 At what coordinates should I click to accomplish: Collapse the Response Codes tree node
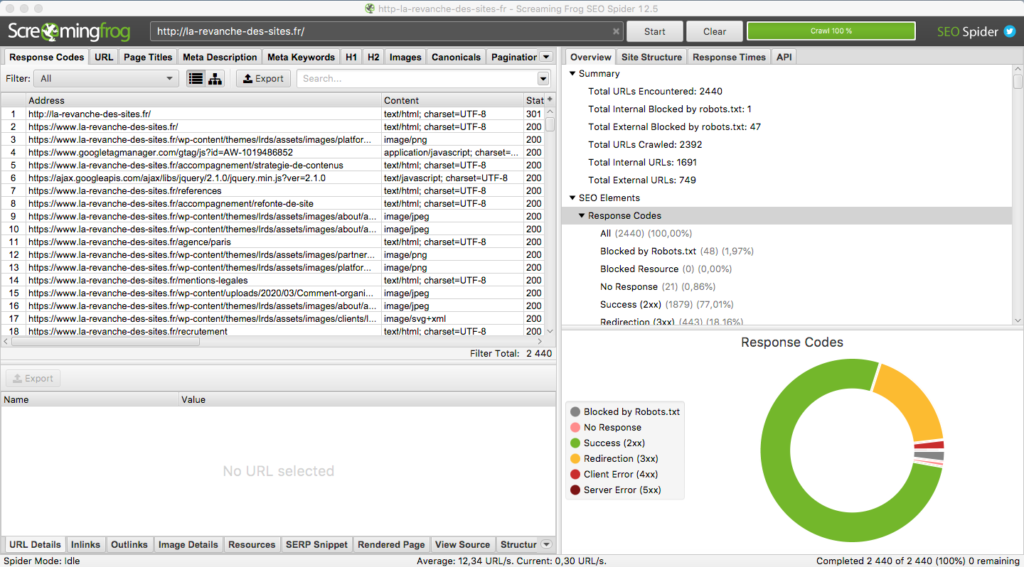[x=582, y=216]
